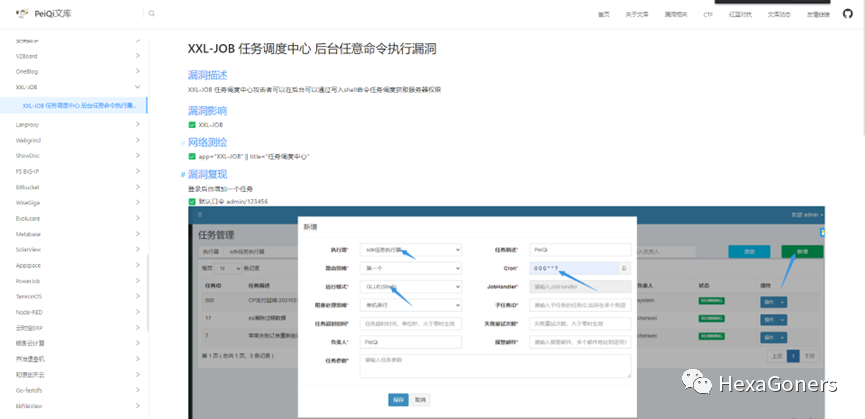Open the 红蓝对抗 nav item

coord(740,14)
